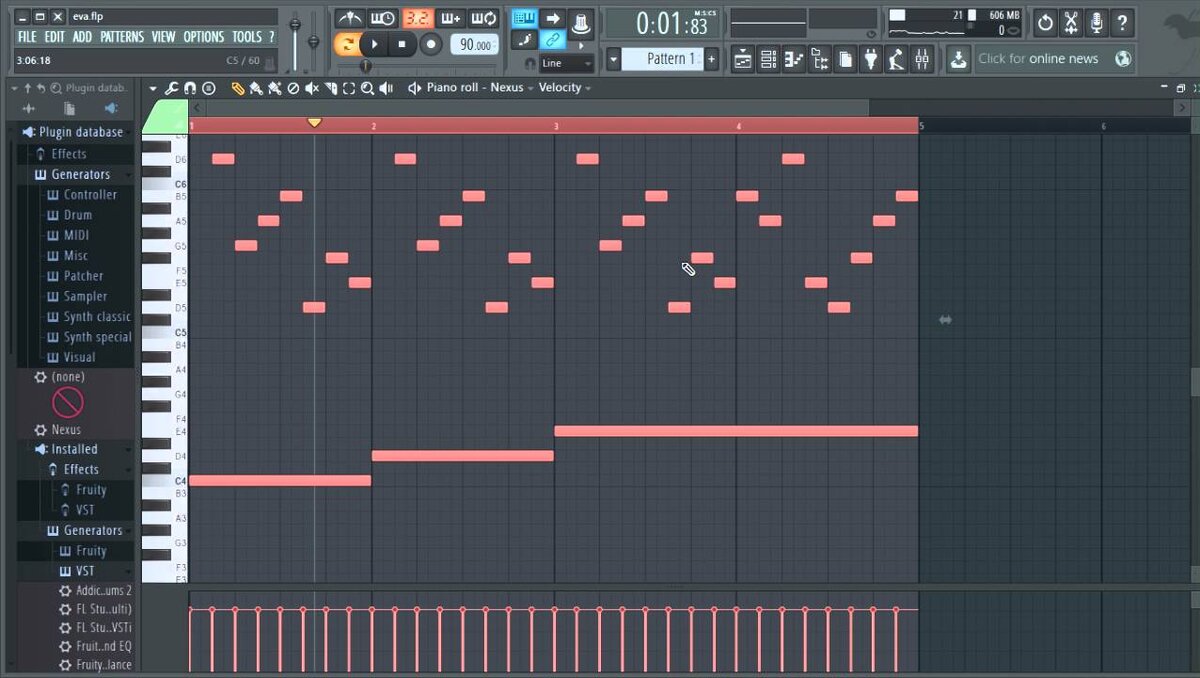The image size is (1200, 678).
Task: Click the one-click audio recording microphone icon
Action: [x=1097, y=23]
